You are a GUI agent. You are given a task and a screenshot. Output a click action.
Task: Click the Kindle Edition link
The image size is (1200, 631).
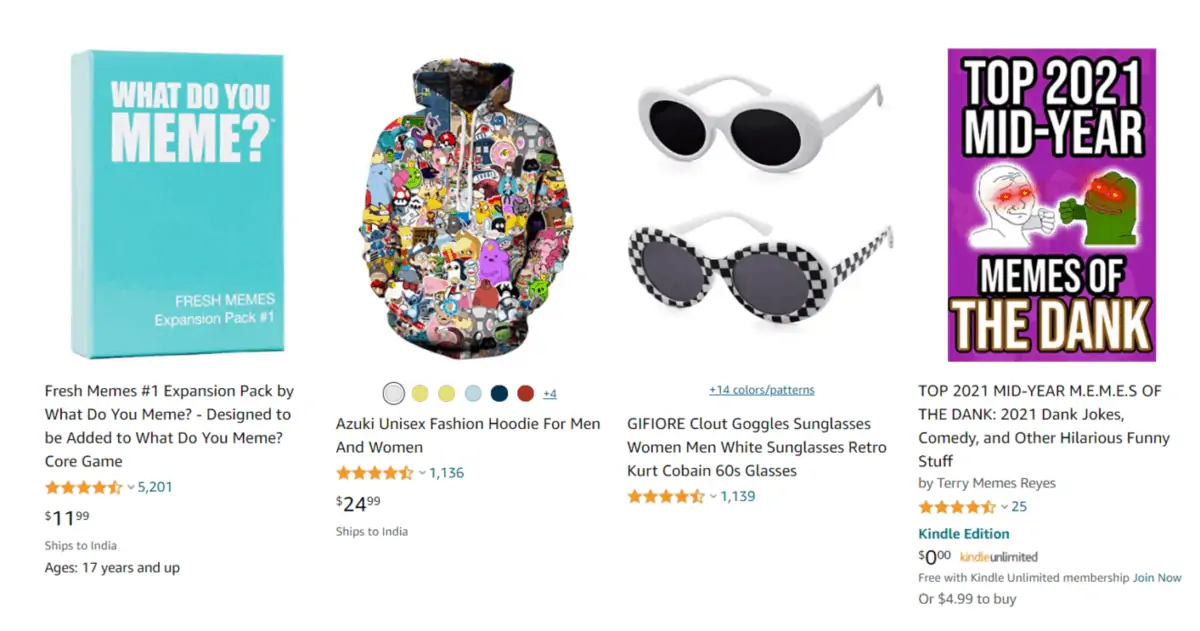(964, 534)
